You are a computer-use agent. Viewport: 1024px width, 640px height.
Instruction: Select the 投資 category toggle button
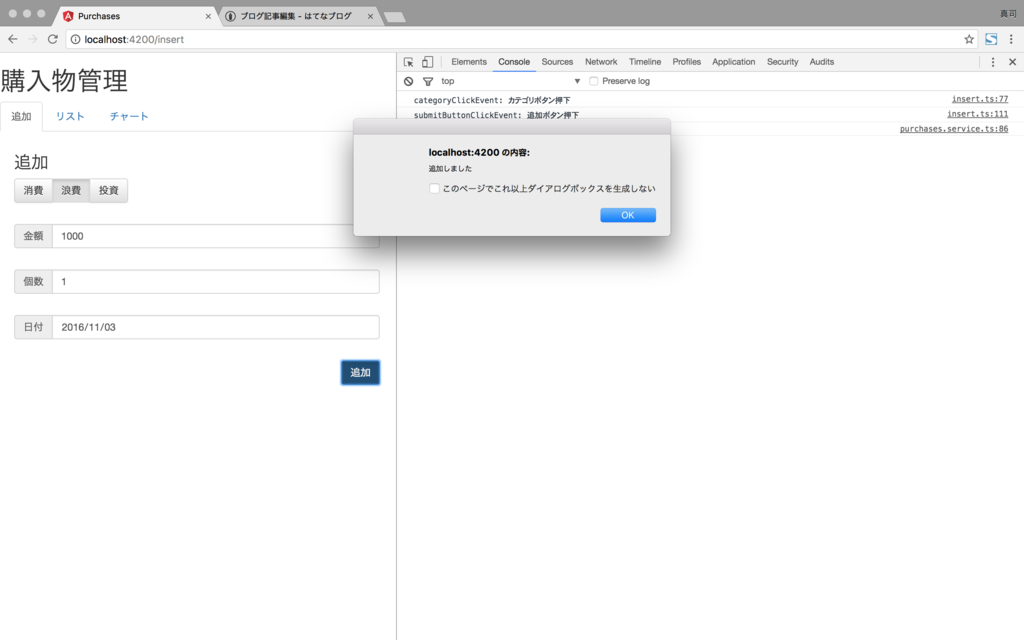pos(108,191)
